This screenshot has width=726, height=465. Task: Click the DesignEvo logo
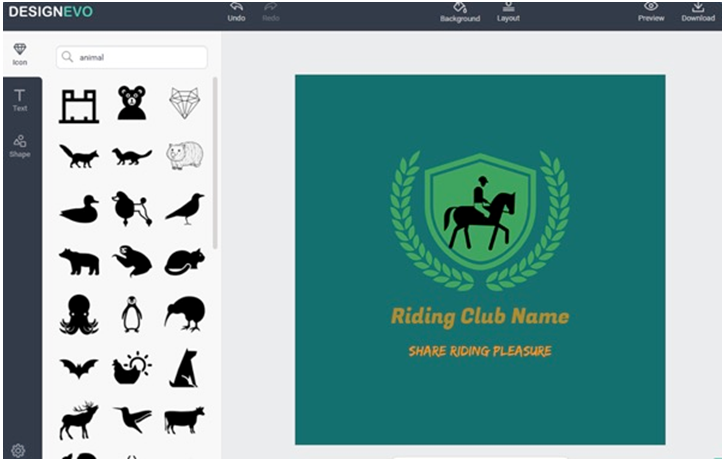pos(50,12)
